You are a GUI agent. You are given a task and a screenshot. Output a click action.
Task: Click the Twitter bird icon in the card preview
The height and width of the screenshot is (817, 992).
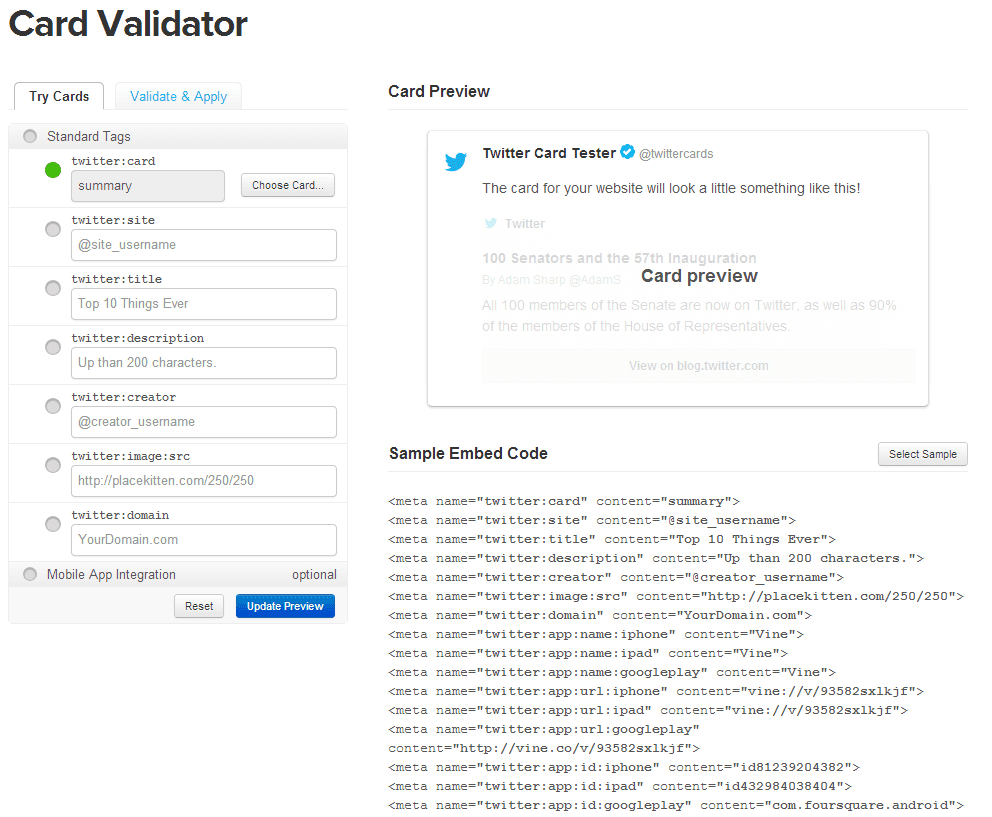tap(456, 161)
